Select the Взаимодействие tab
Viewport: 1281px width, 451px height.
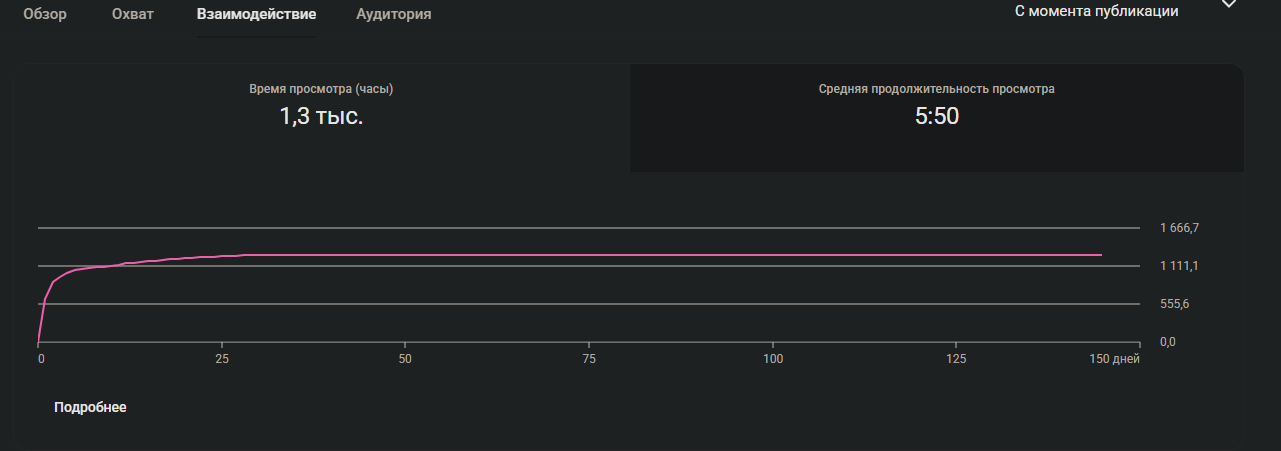pos(256,15)
